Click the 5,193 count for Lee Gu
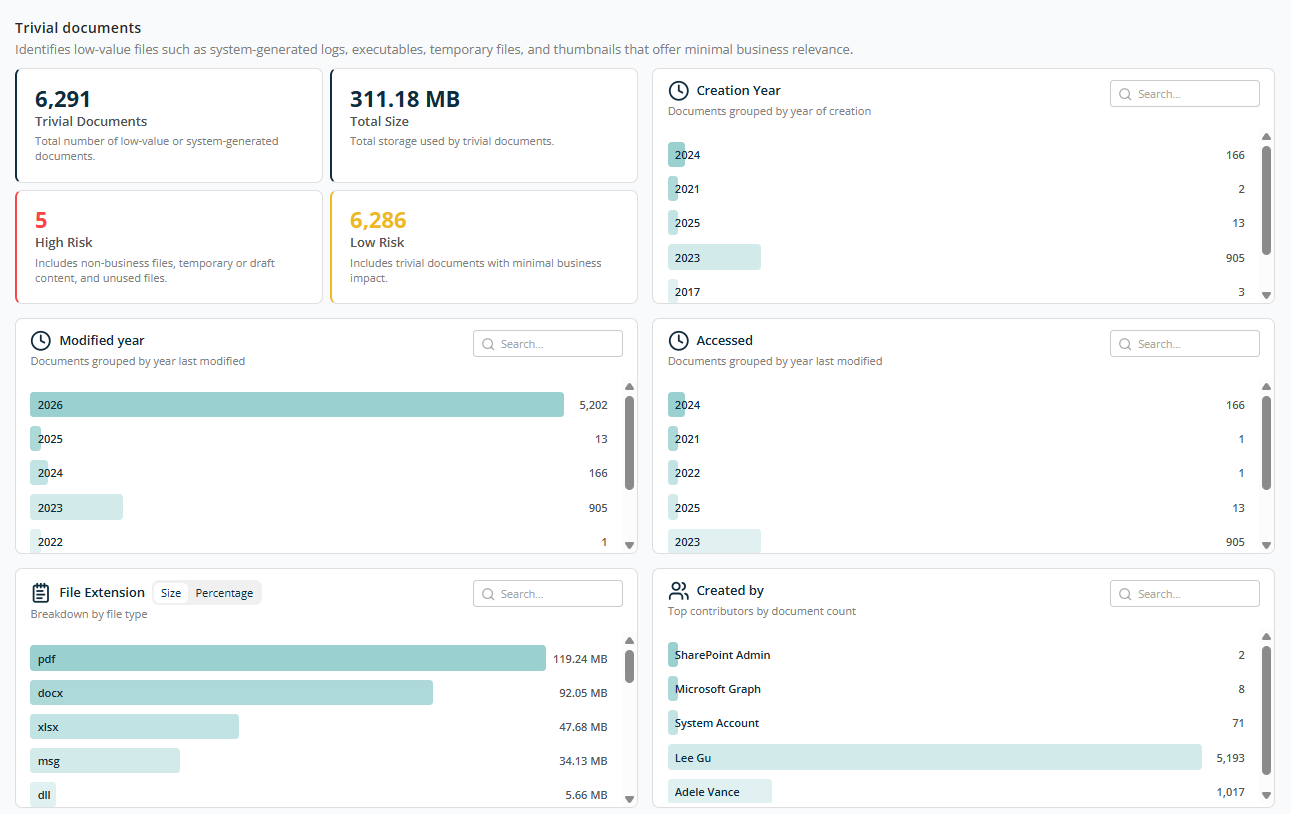The height and width of the screenshot is (814, 1291). pos(1230,758)
